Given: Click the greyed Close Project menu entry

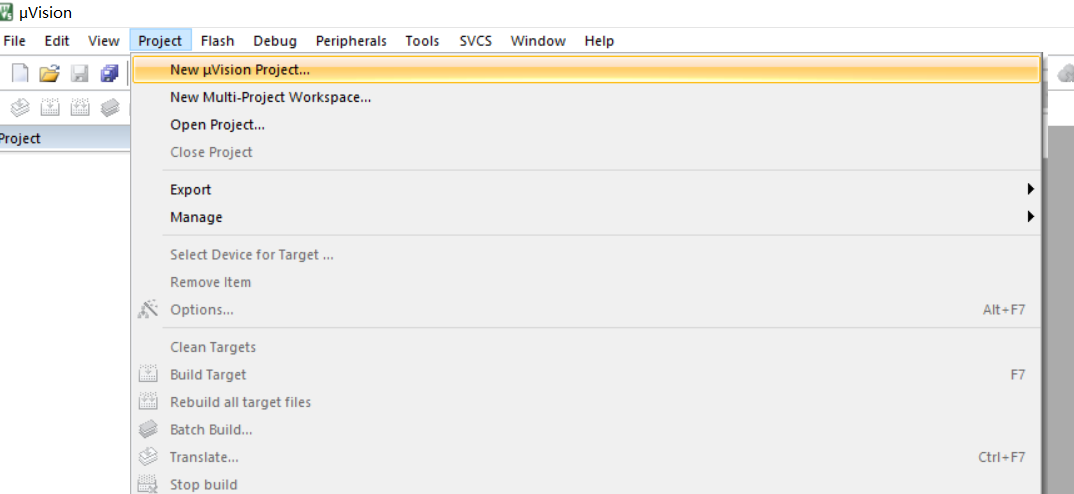Looking at the screenshot, I should tap(586, 152).
